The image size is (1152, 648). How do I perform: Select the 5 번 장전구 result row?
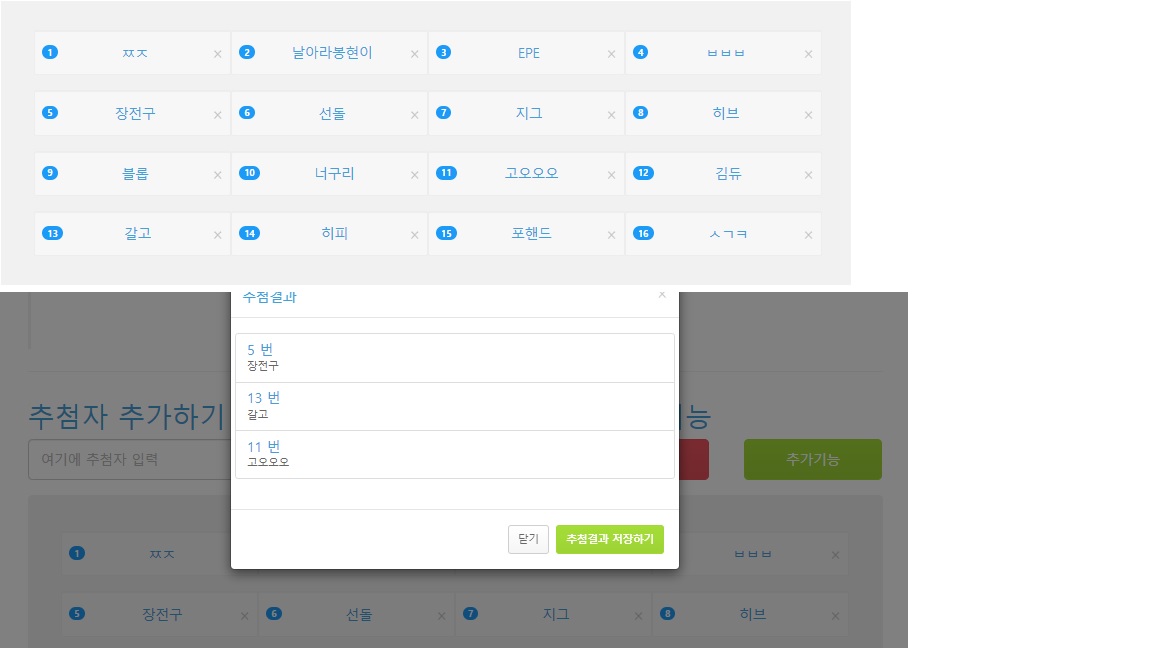[x=454, y=358]
